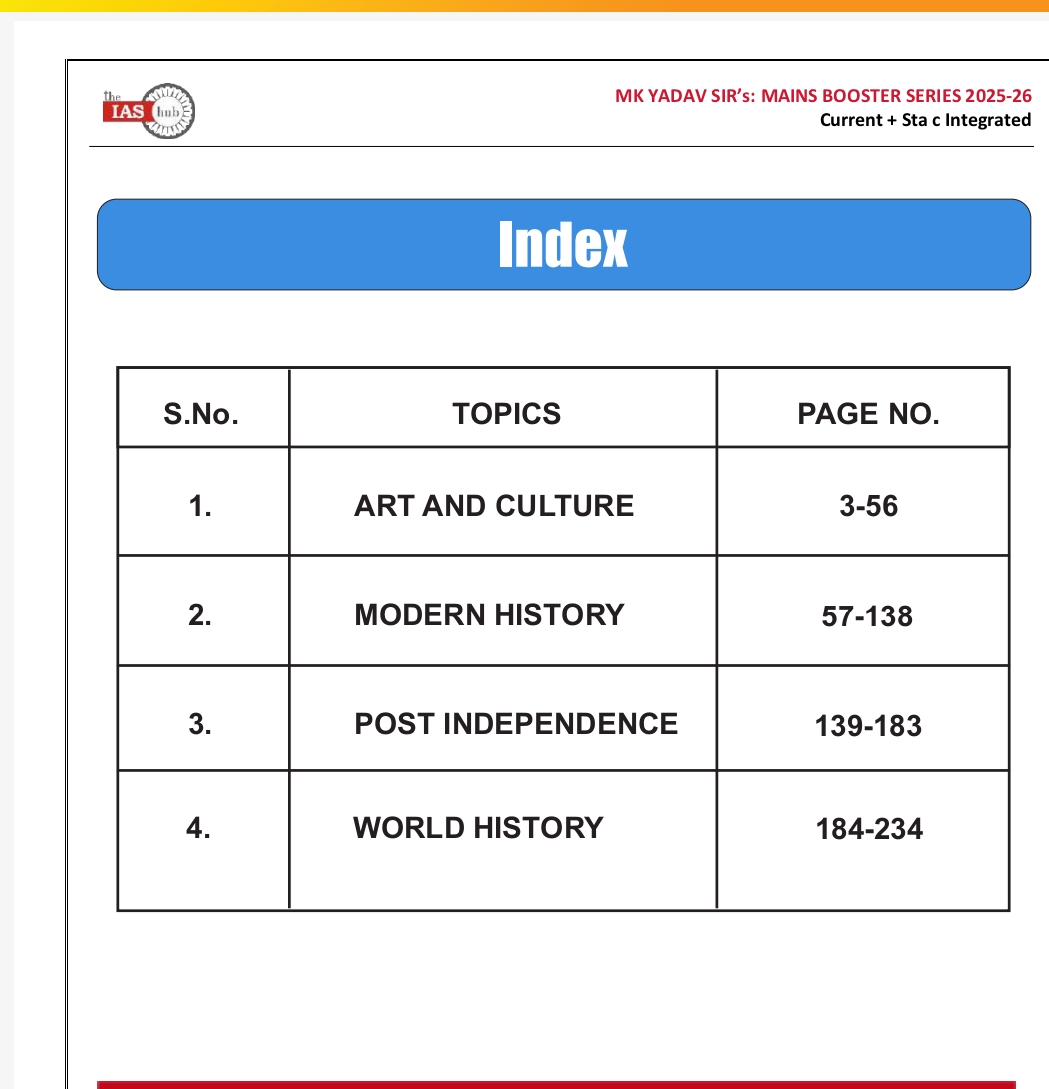
Task: Select the POST INDEPENDENCE topic entry
Action: 516,724
